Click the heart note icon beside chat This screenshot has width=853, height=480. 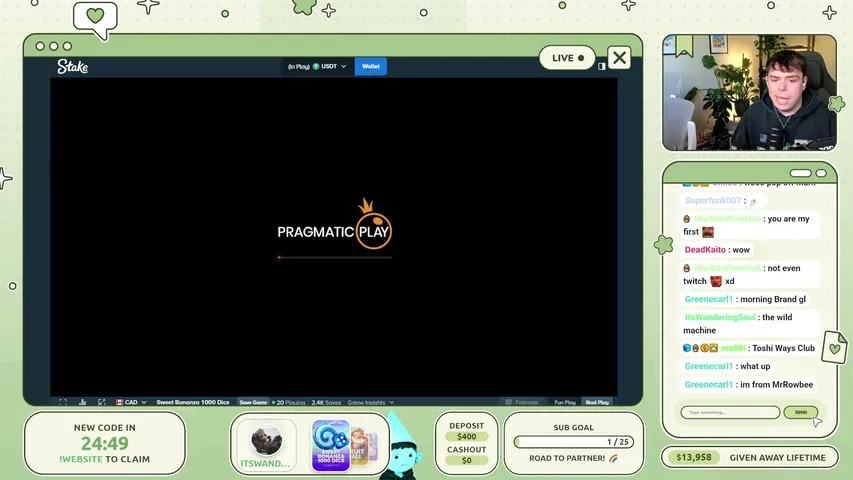click(x=835, y=347)
